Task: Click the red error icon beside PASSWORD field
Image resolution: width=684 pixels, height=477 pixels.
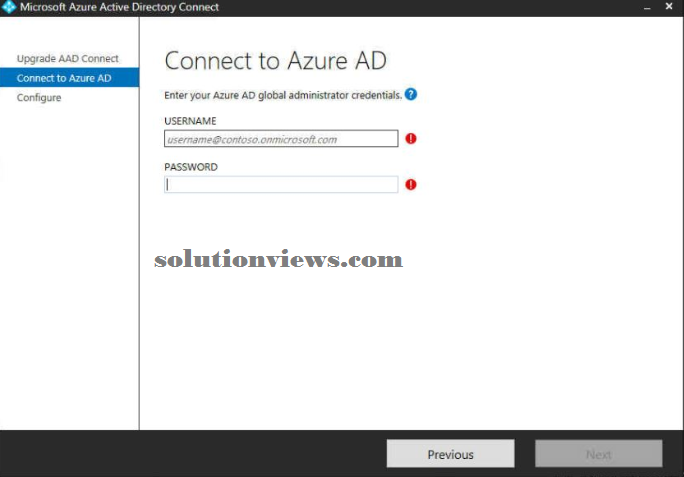Action: [410, 185]
